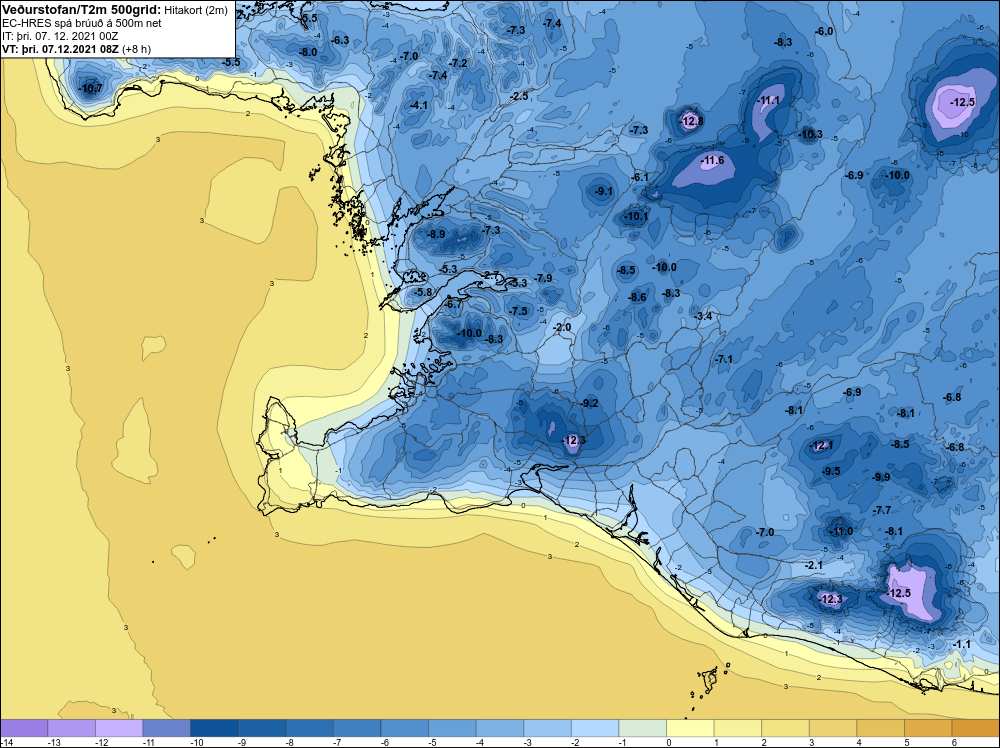The height and width of the screenshot is (748, 1000).
Task: Click the -6.1 temperature label
Action: click(640, 177)
